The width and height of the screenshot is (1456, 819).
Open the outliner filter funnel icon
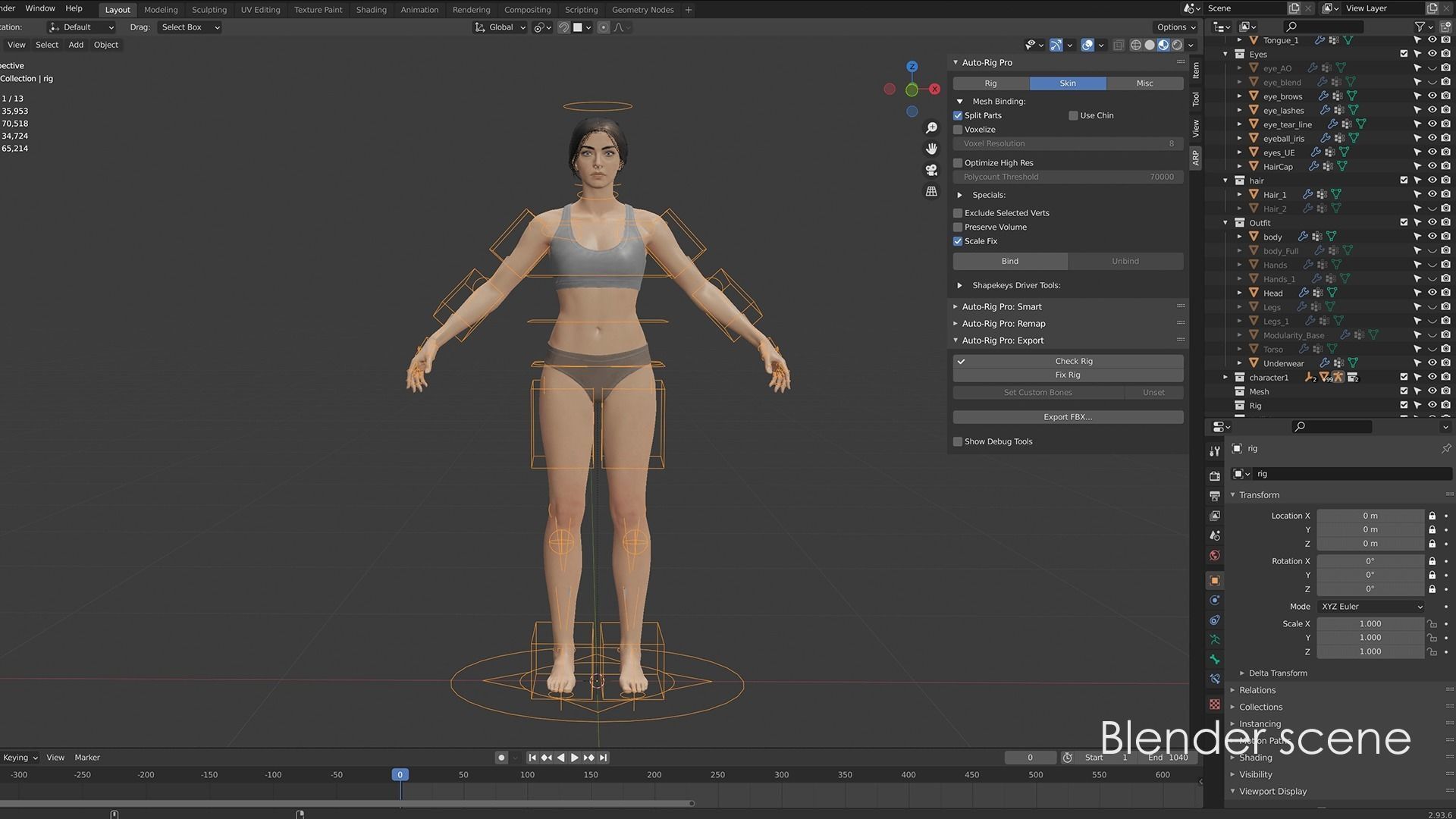(1420, 27)
